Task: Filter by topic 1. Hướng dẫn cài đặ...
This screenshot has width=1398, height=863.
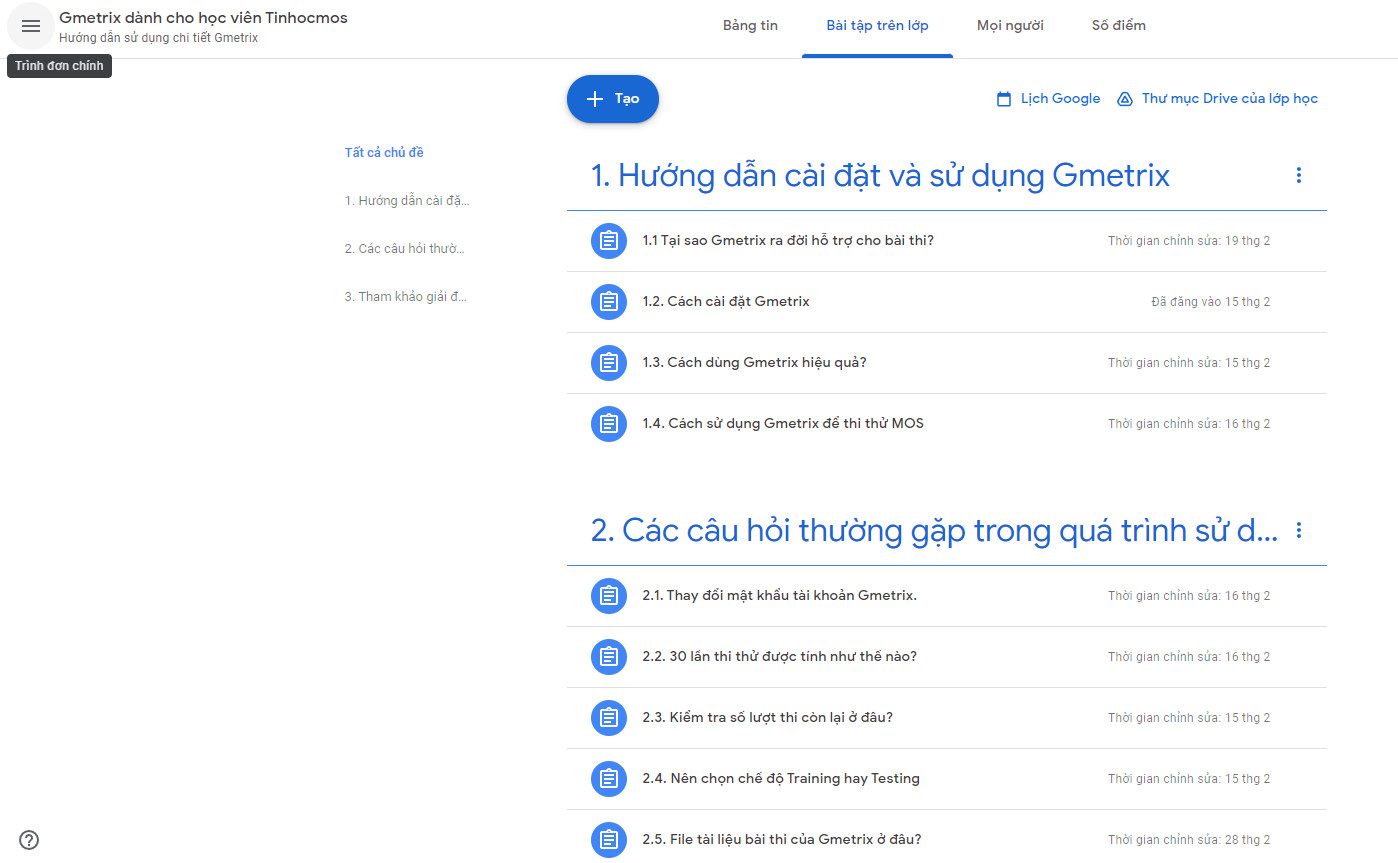Action: click(407, 201)
